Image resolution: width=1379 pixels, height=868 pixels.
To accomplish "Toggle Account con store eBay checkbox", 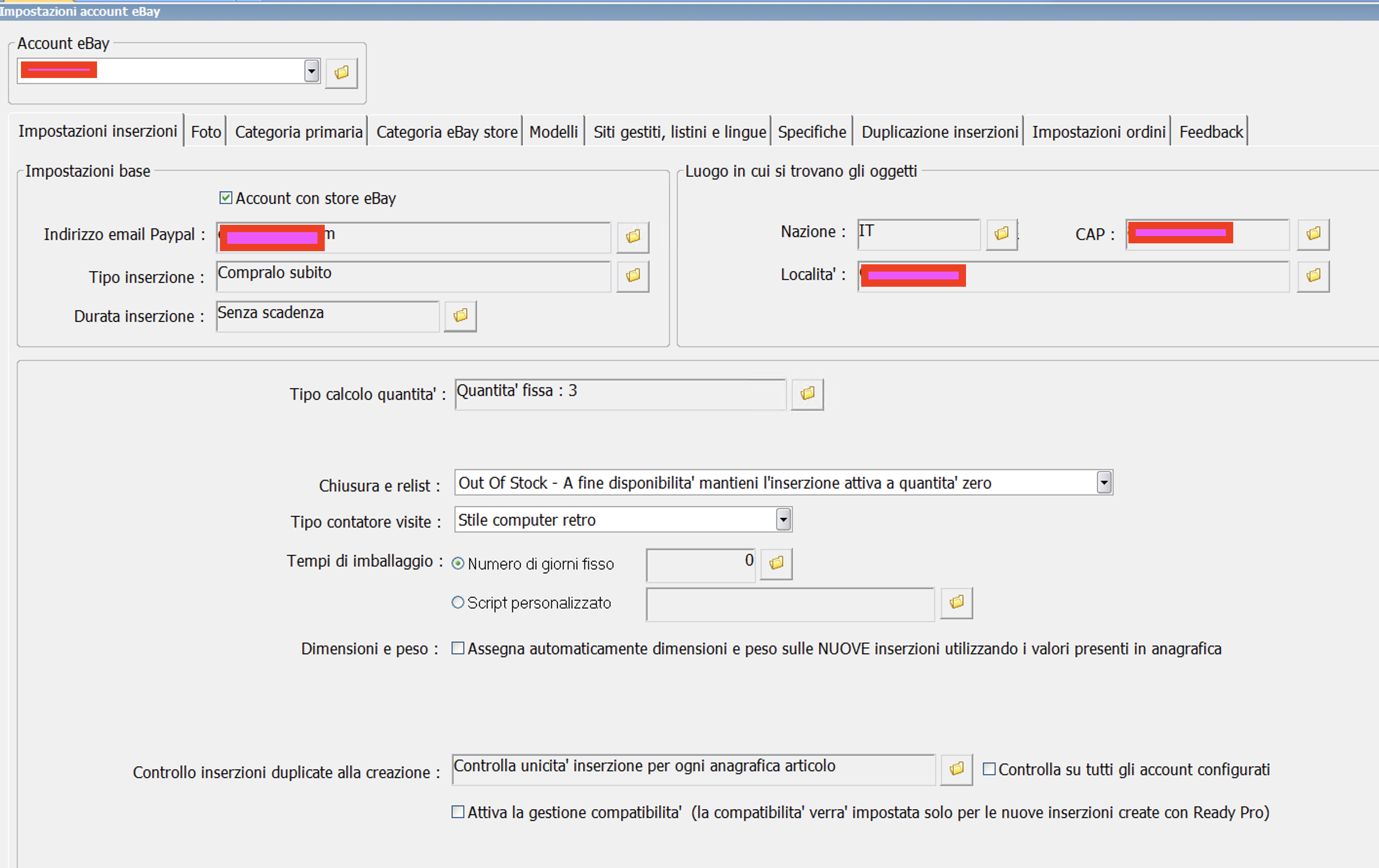I will coord(226,198).
